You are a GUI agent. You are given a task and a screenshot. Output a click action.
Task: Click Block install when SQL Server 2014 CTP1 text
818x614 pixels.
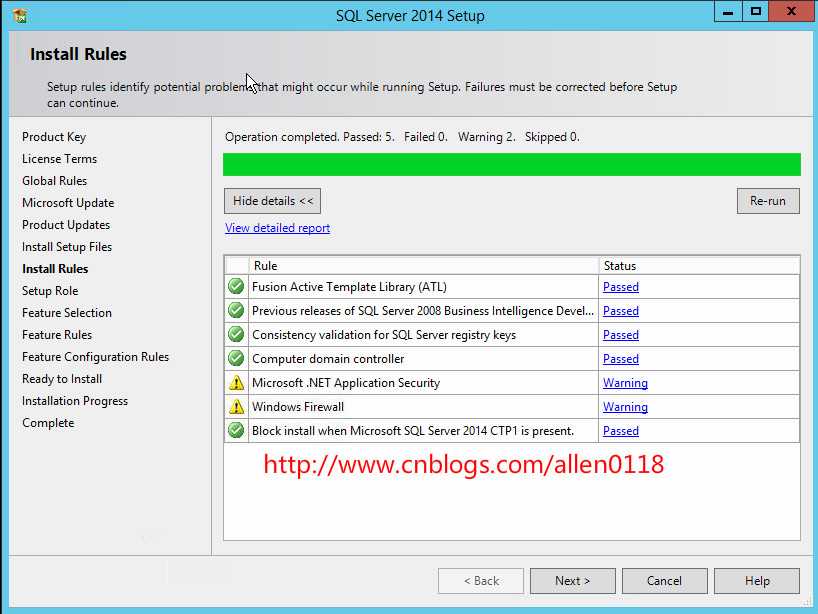[413, 431]
